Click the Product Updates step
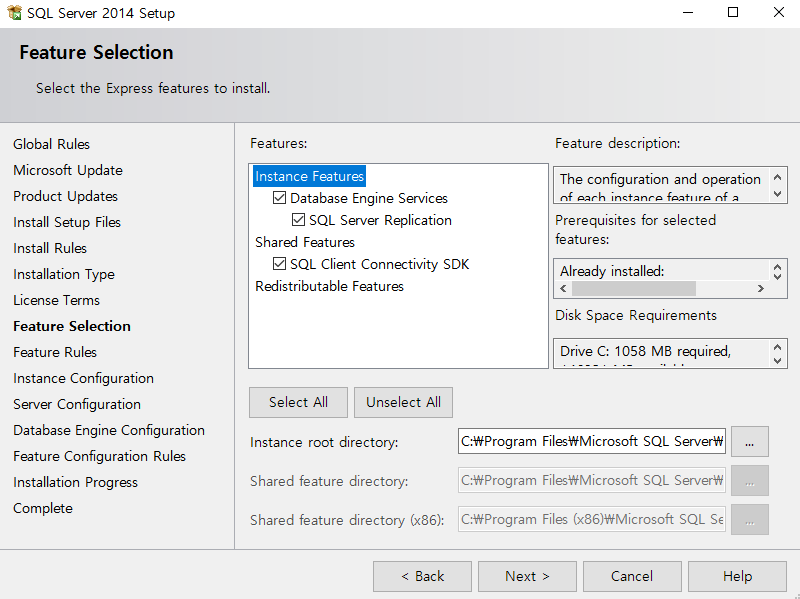Viewport: 800px width, 599px height. pos(65,196)
